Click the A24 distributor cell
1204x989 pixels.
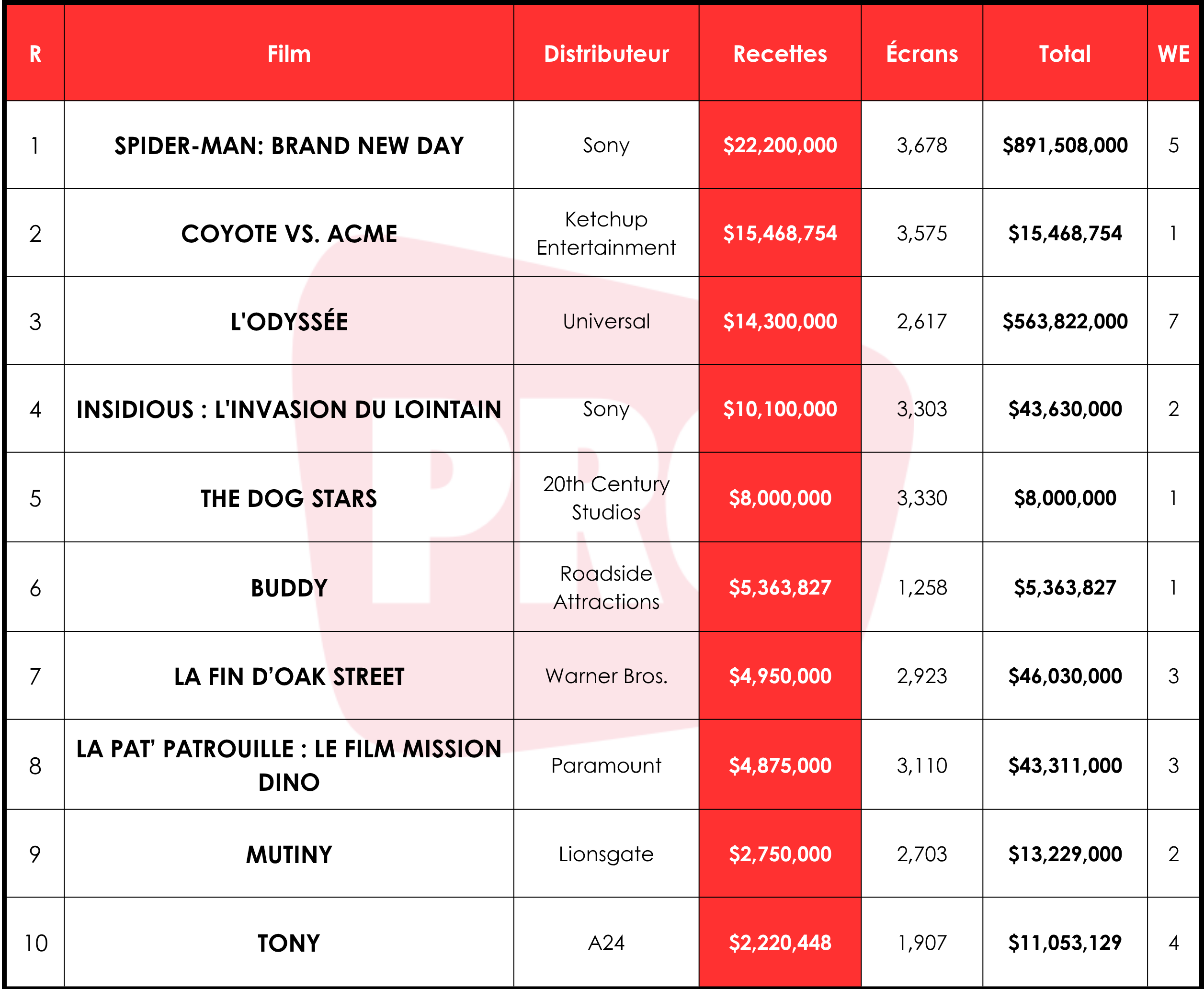606,942
